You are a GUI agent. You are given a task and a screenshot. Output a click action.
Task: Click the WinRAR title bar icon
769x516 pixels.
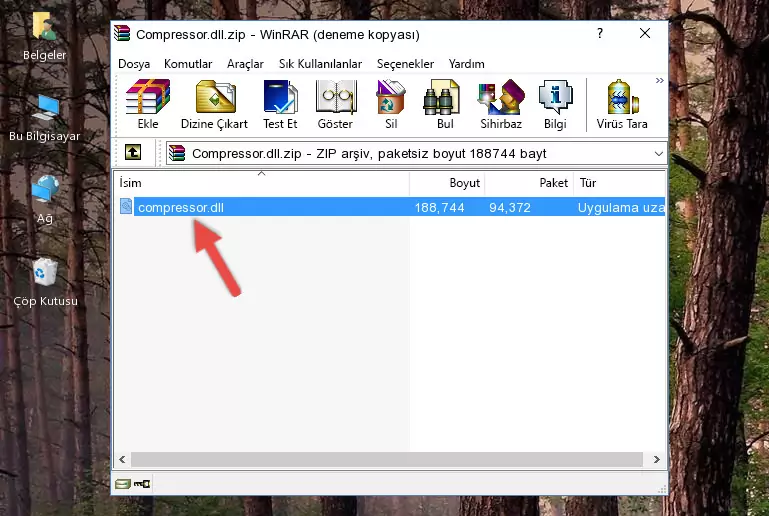(122, 34)
